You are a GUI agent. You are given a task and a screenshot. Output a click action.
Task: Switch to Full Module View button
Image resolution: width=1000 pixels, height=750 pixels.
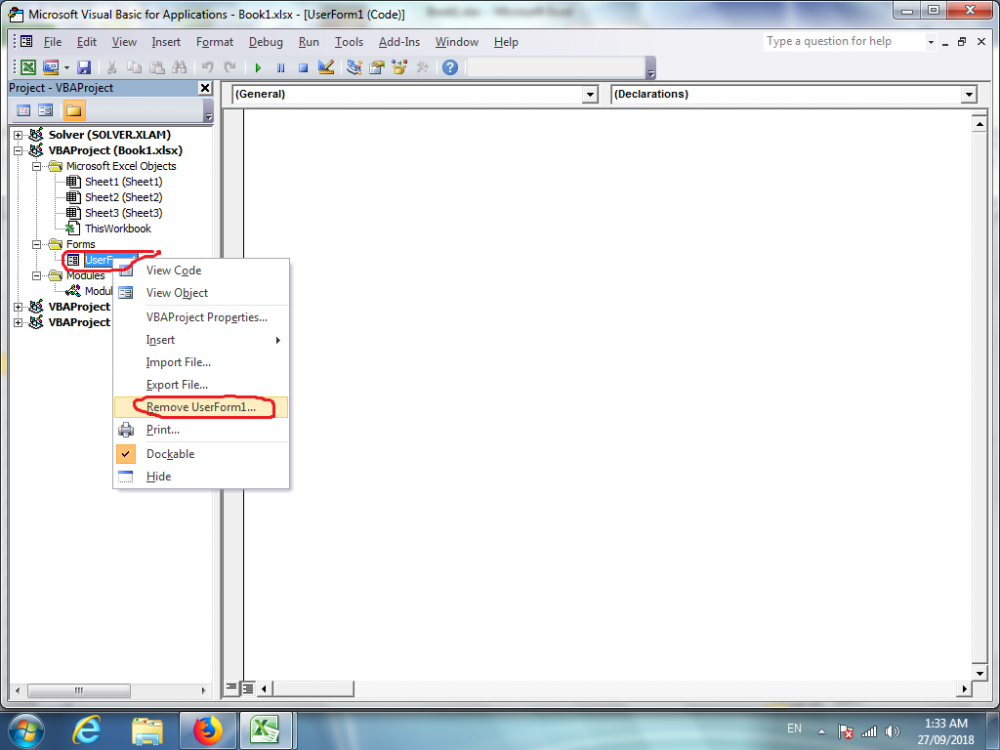[247, 688]
